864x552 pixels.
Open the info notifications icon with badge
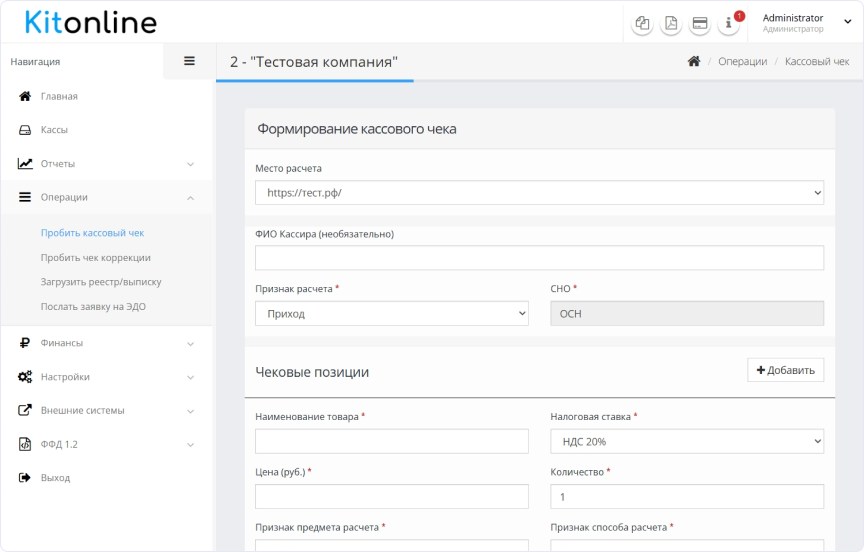pos(729,23)
